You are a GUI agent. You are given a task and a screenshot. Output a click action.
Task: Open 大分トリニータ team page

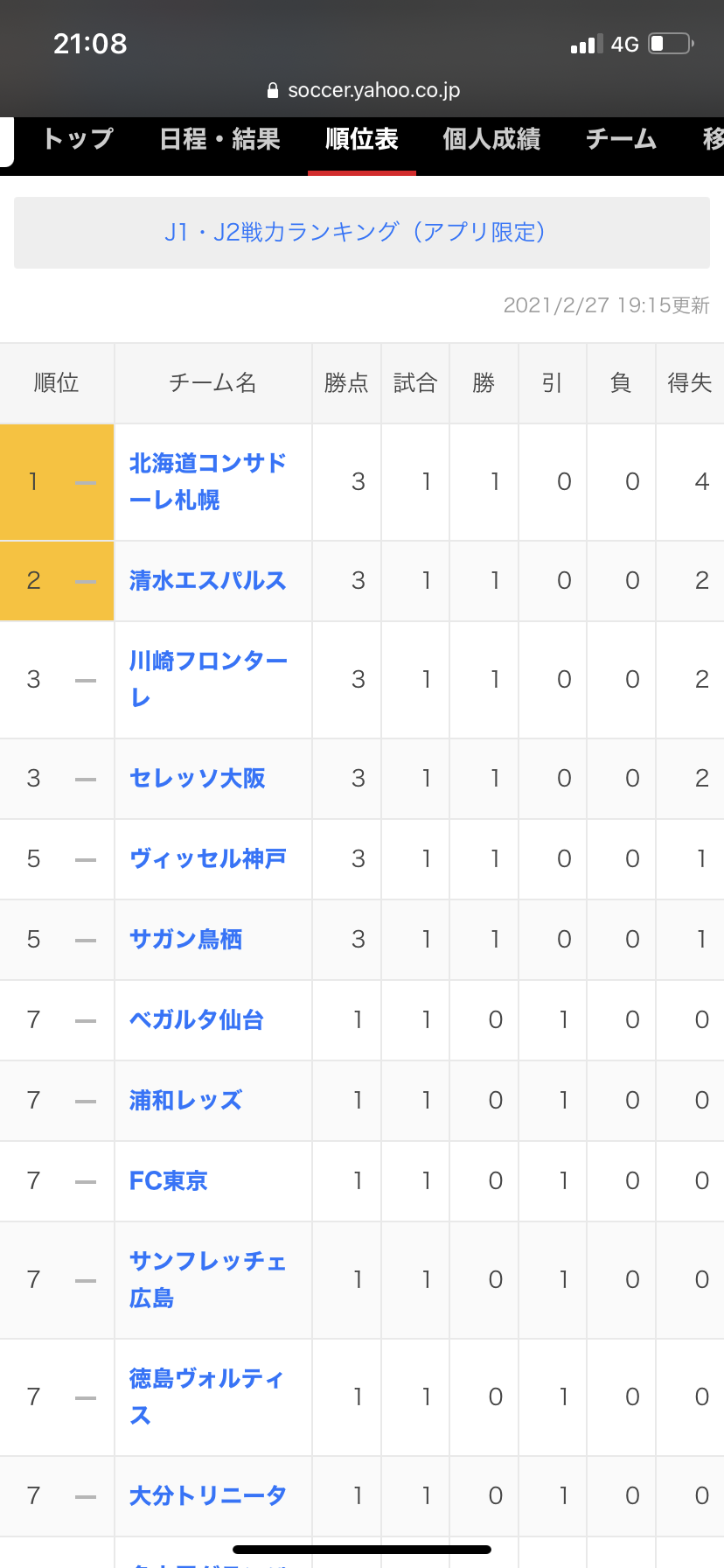tap(207, 1496)
